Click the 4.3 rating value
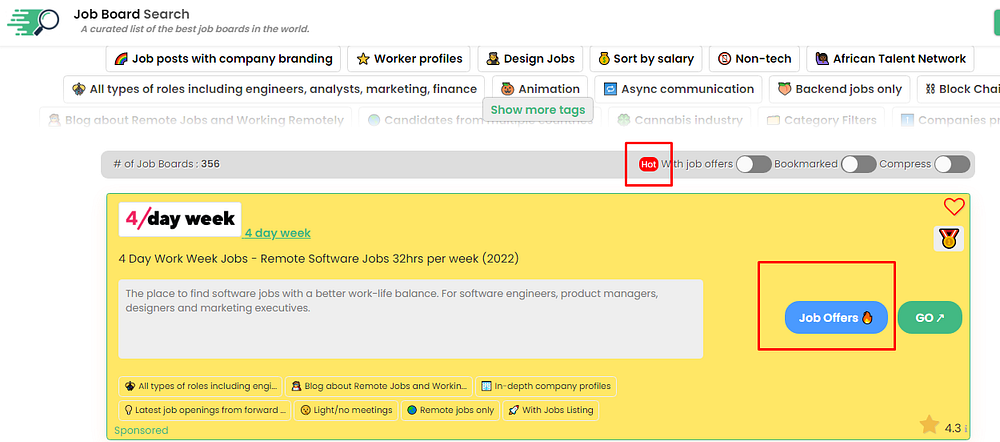1000x442 pixels. click(x=952, y=428)
